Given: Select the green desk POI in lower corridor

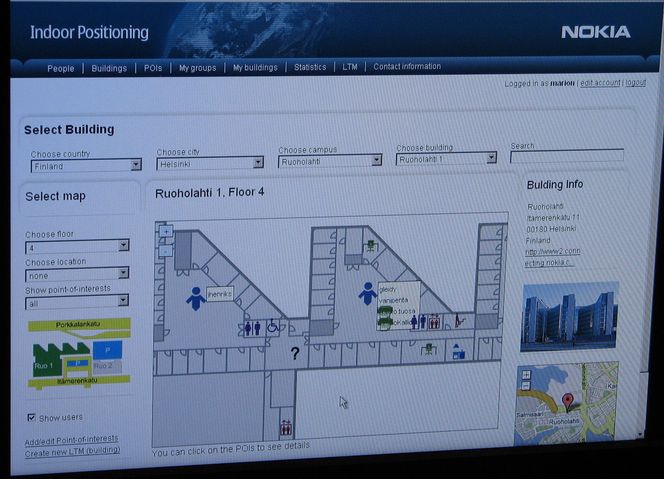Looking at the screenshot, I should 429,349.
